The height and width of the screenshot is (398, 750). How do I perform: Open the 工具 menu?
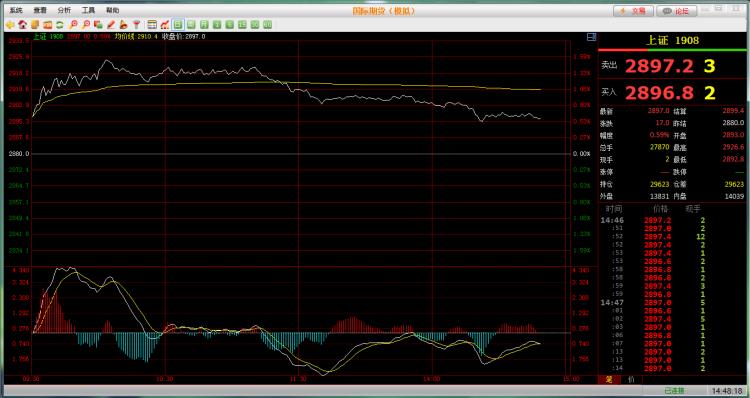(x=88, y=10)
